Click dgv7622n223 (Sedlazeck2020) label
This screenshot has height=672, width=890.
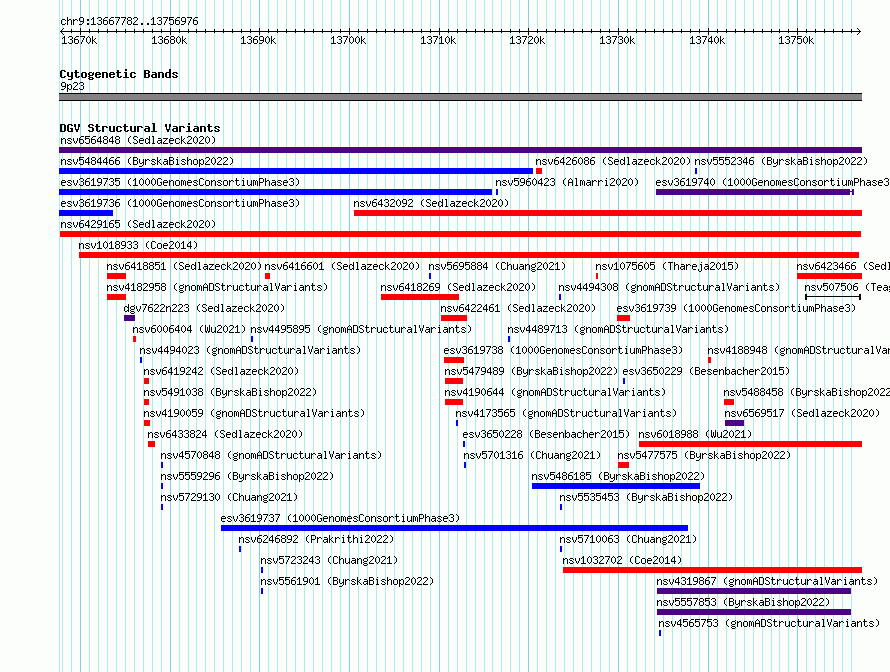coord(204,308)
